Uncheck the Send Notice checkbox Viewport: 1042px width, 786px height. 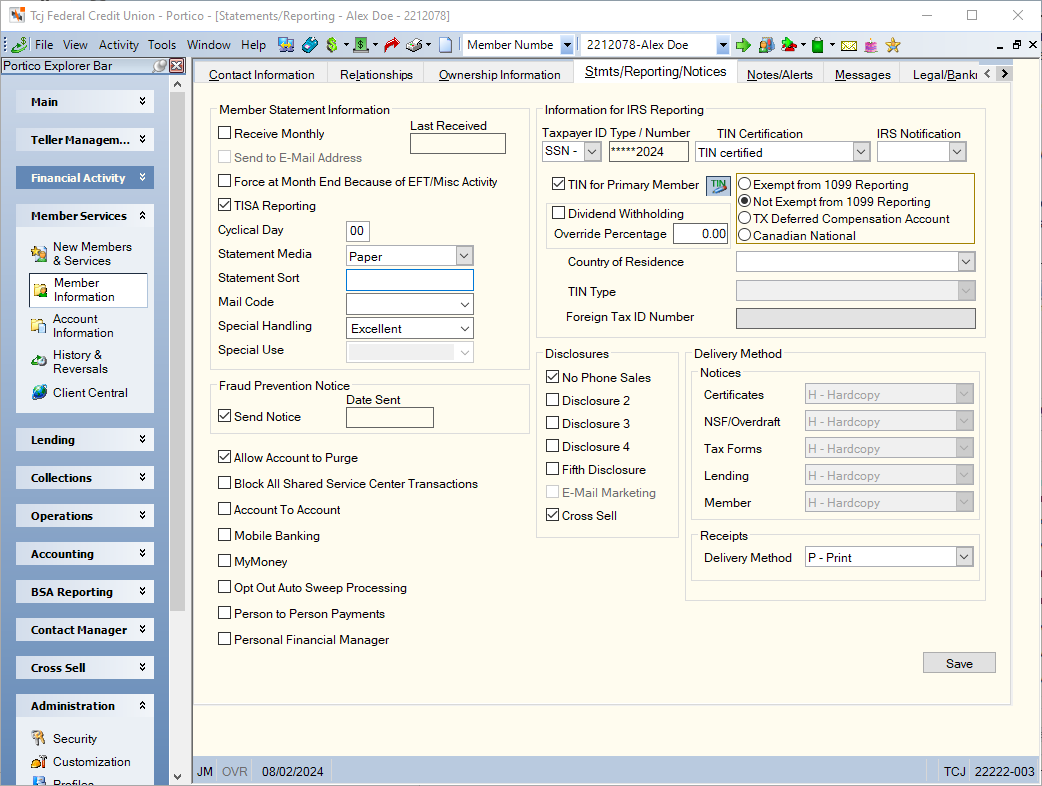point(225,416)
